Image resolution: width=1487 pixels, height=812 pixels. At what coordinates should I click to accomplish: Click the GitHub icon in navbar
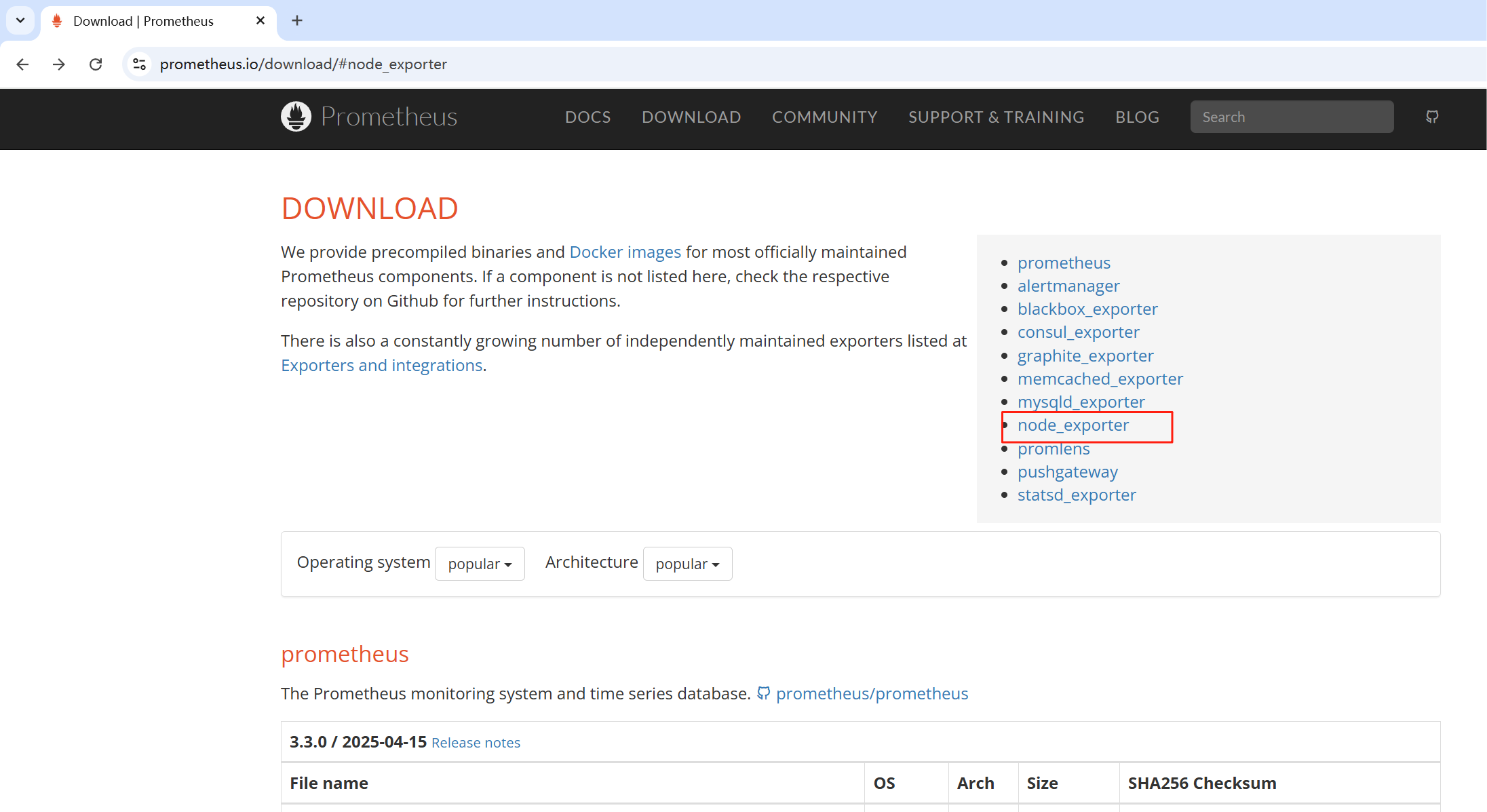1432,117
